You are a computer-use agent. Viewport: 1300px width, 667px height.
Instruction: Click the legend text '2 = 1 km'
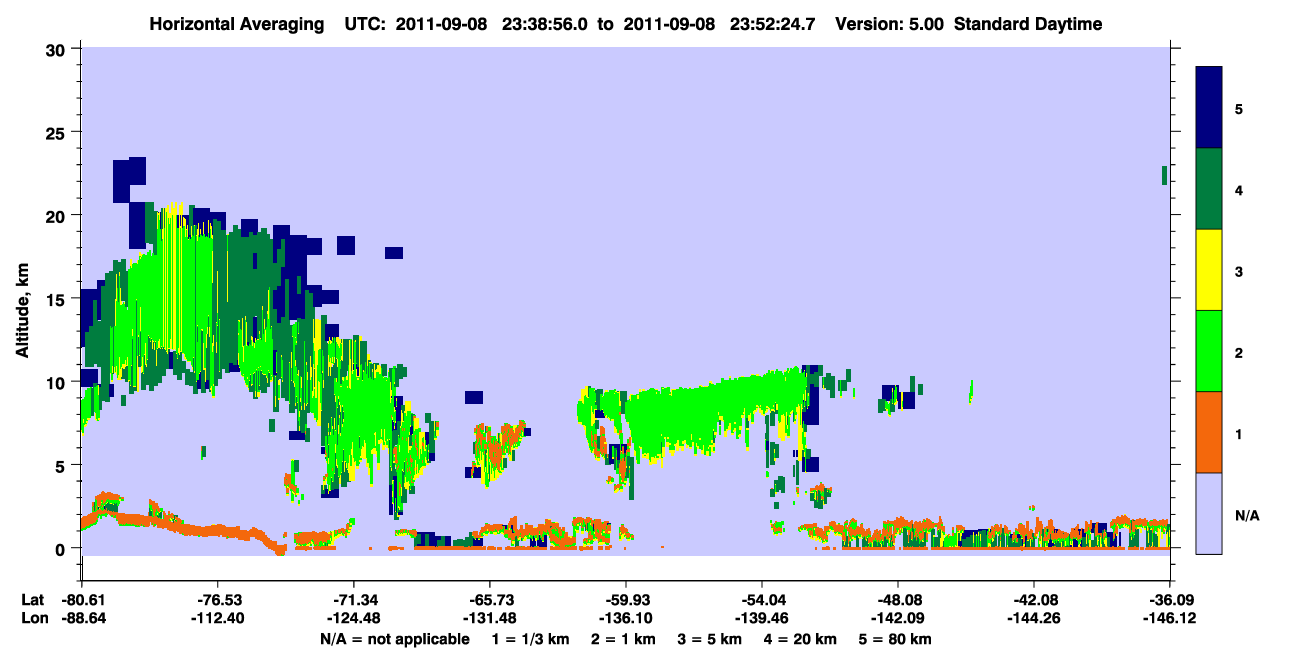tap(623, 639)
